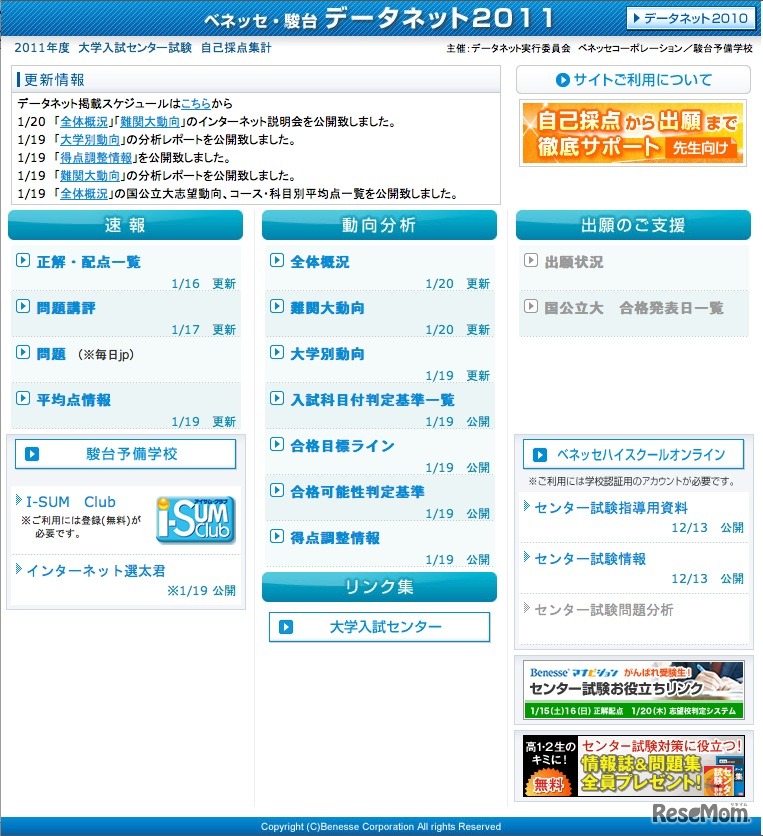Open the 駿台予備学校 button
The image size is (763, 836).
coord(125,454)
